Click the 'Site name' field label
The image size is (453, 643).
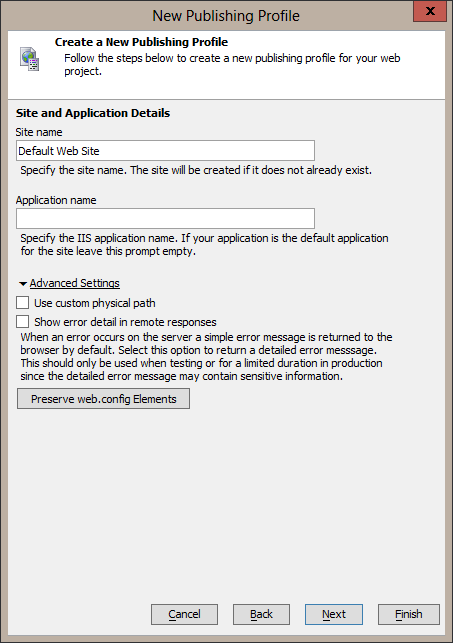(39, 132)
